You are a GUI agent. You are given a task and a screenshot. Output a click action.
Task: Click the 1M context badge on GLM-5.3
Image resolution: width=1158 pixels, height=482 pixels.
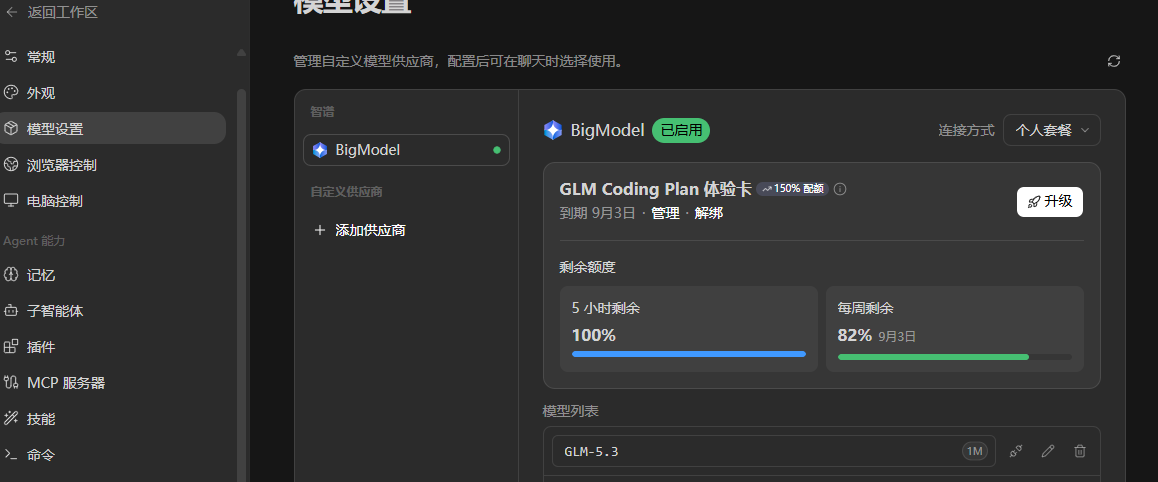974,451
